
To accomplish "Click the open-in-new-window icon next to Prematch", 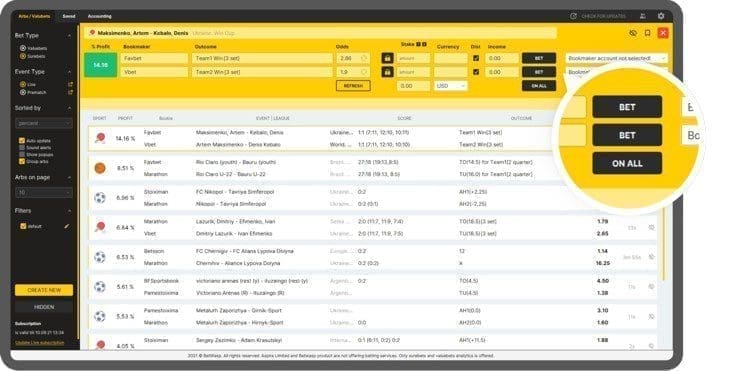I will 70,93.
